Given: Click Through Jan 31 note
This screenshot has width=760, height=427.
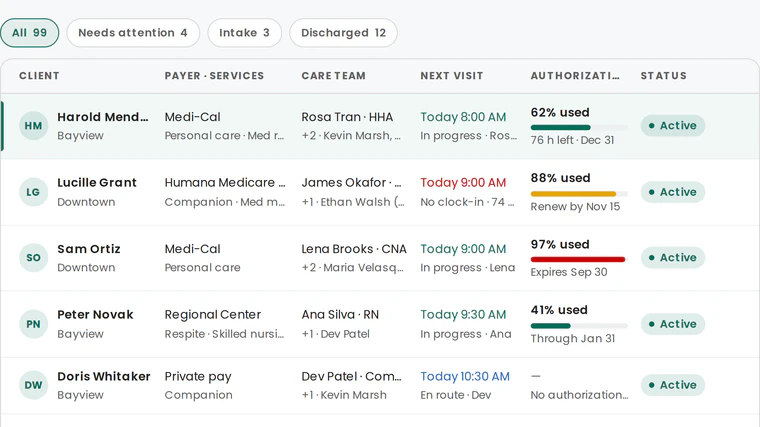Looking at the screenshot, I should [572, 339].
